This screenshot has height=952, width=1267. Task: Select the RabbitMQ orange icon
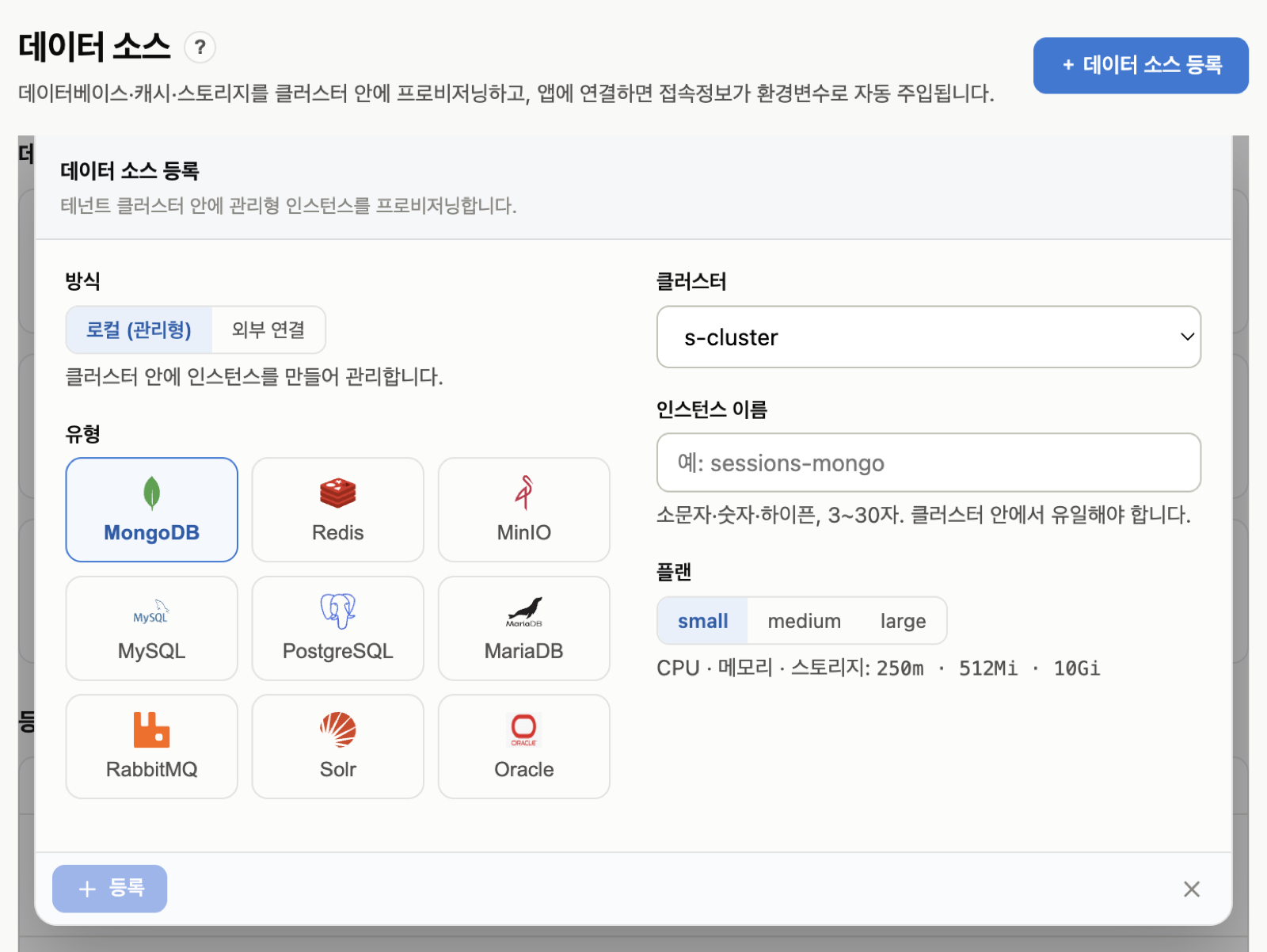[x=151, y=729]
